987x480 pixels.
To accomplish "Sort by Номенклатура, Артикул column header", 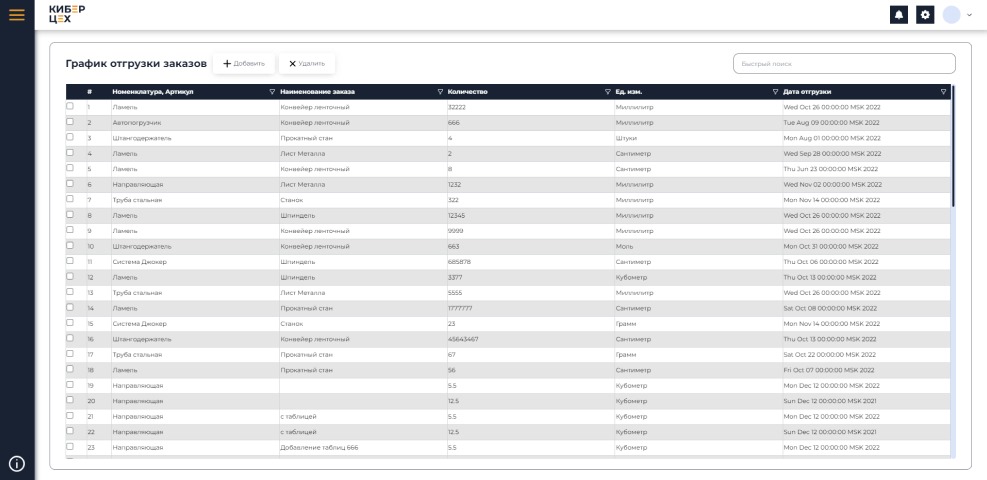I will coord(153,92).
